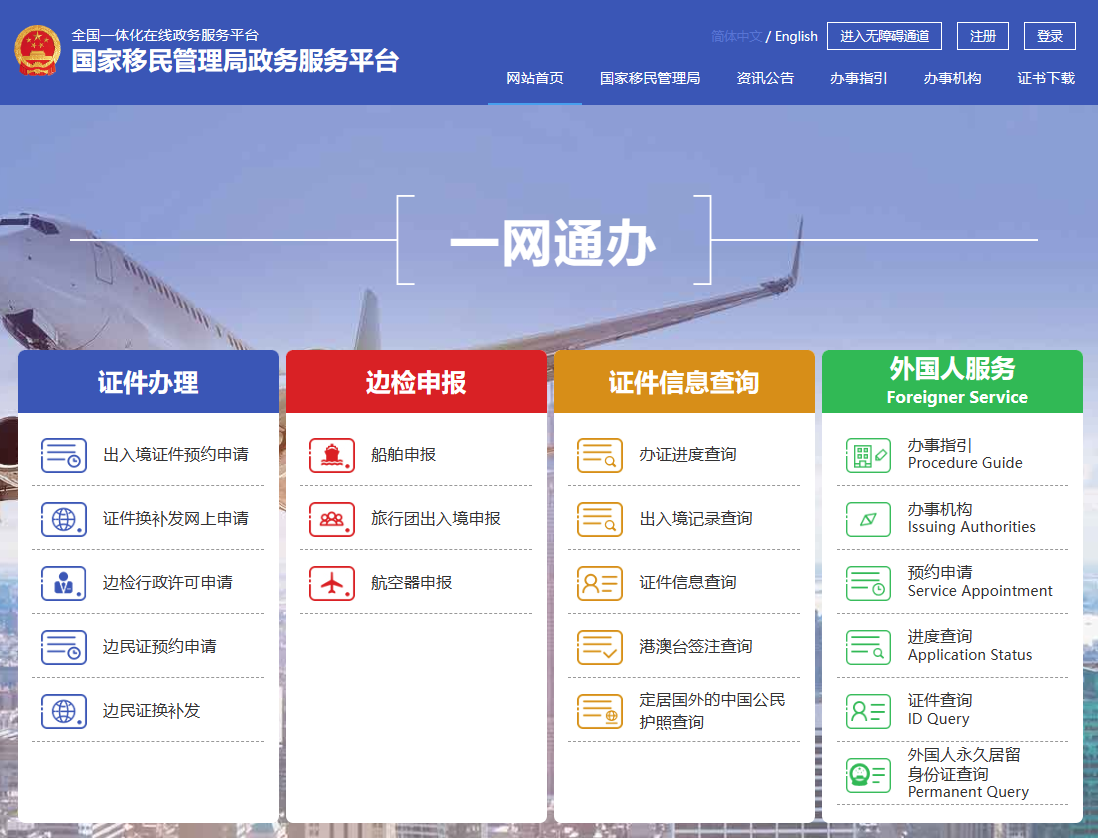Open the 办事指引 navigation item
Viewport: 1098px width, 838px height.
point(859,78)
